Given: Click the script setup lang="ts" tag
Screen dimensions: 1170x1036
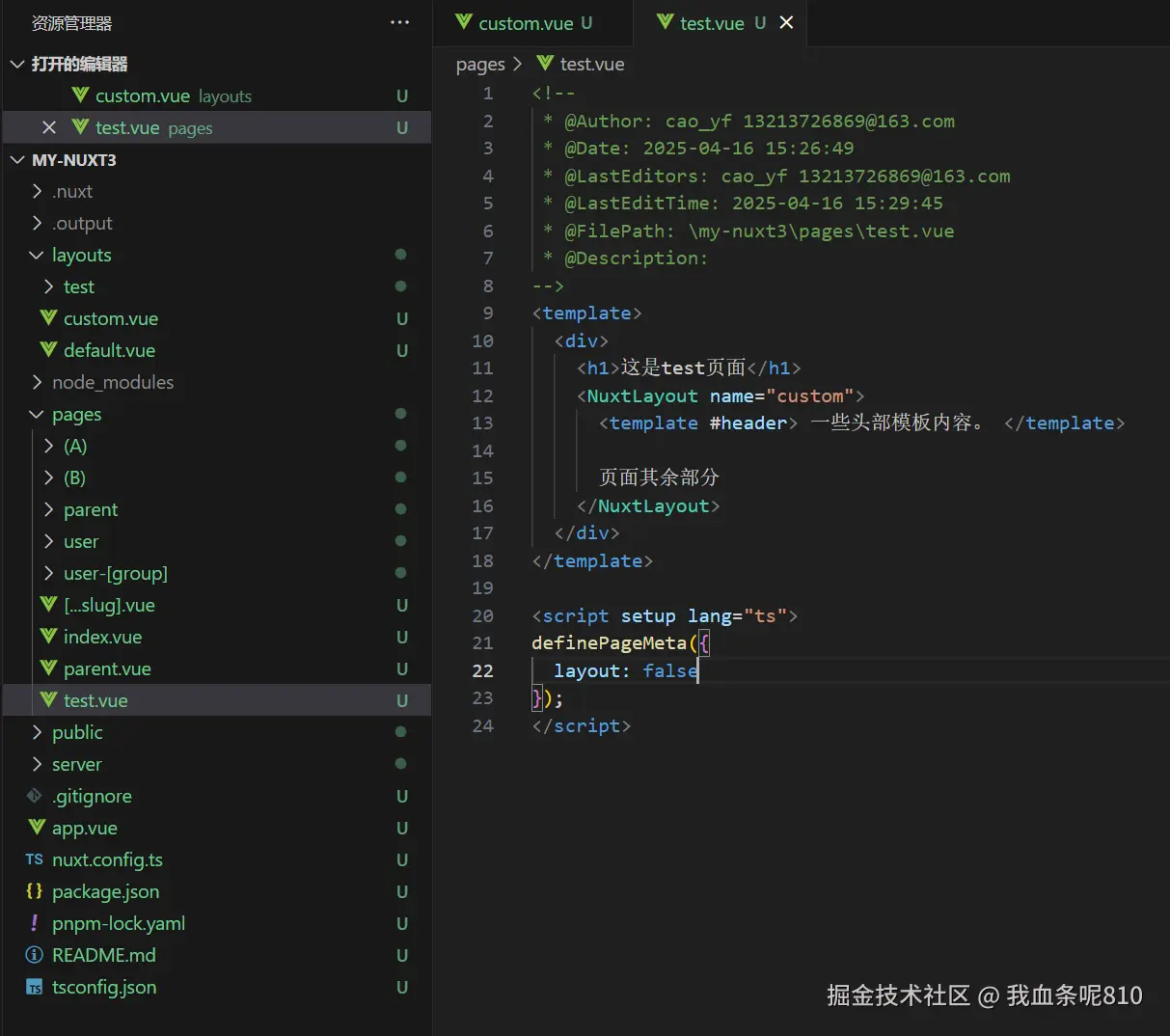Looking at the screenshot, I should point(665,615).
